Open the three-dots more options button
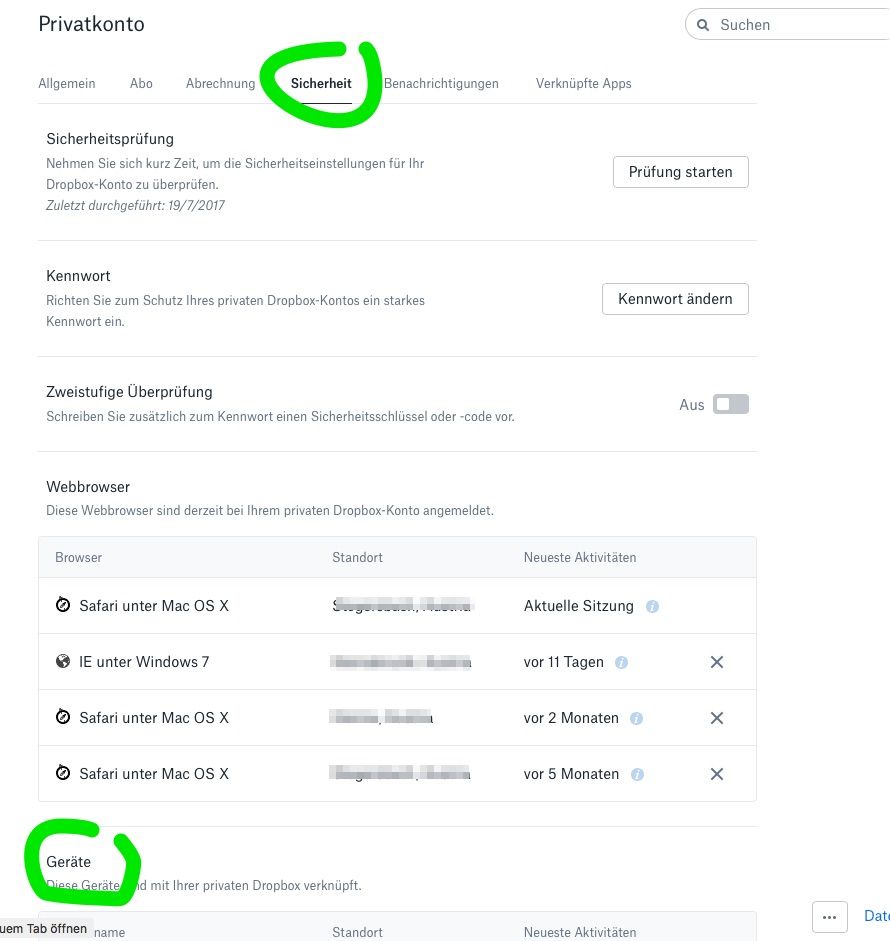Image resolution: width=890 pixels, height=941 pixels. coord(829,916)
